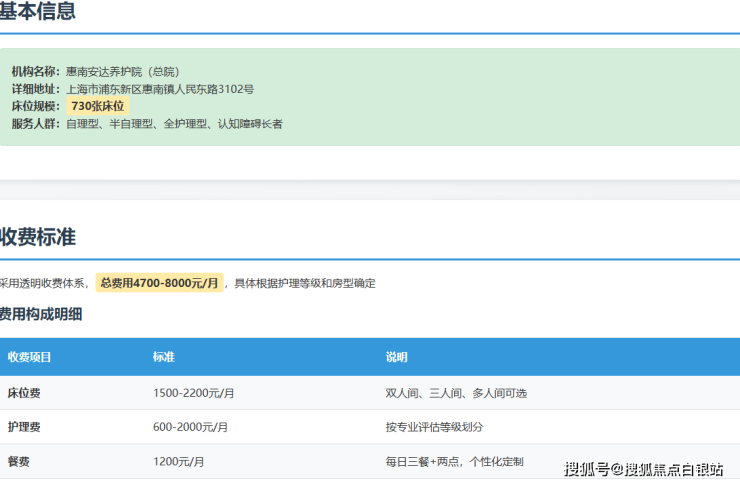Select the 餐费 row label
Viewport: 740px width, 485px height.
point(19,462)
